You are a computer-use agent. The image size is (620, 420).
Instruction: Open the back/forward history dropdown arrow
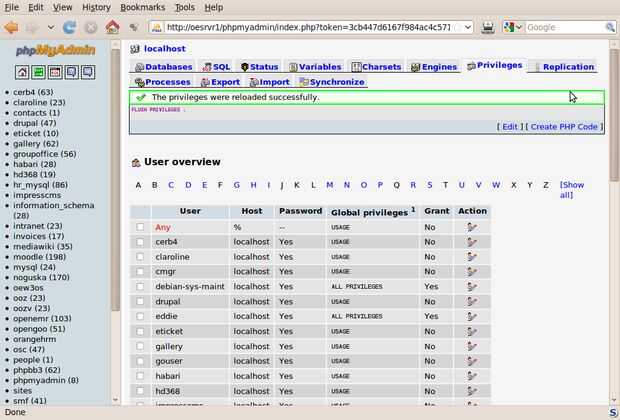coord(51,27)
